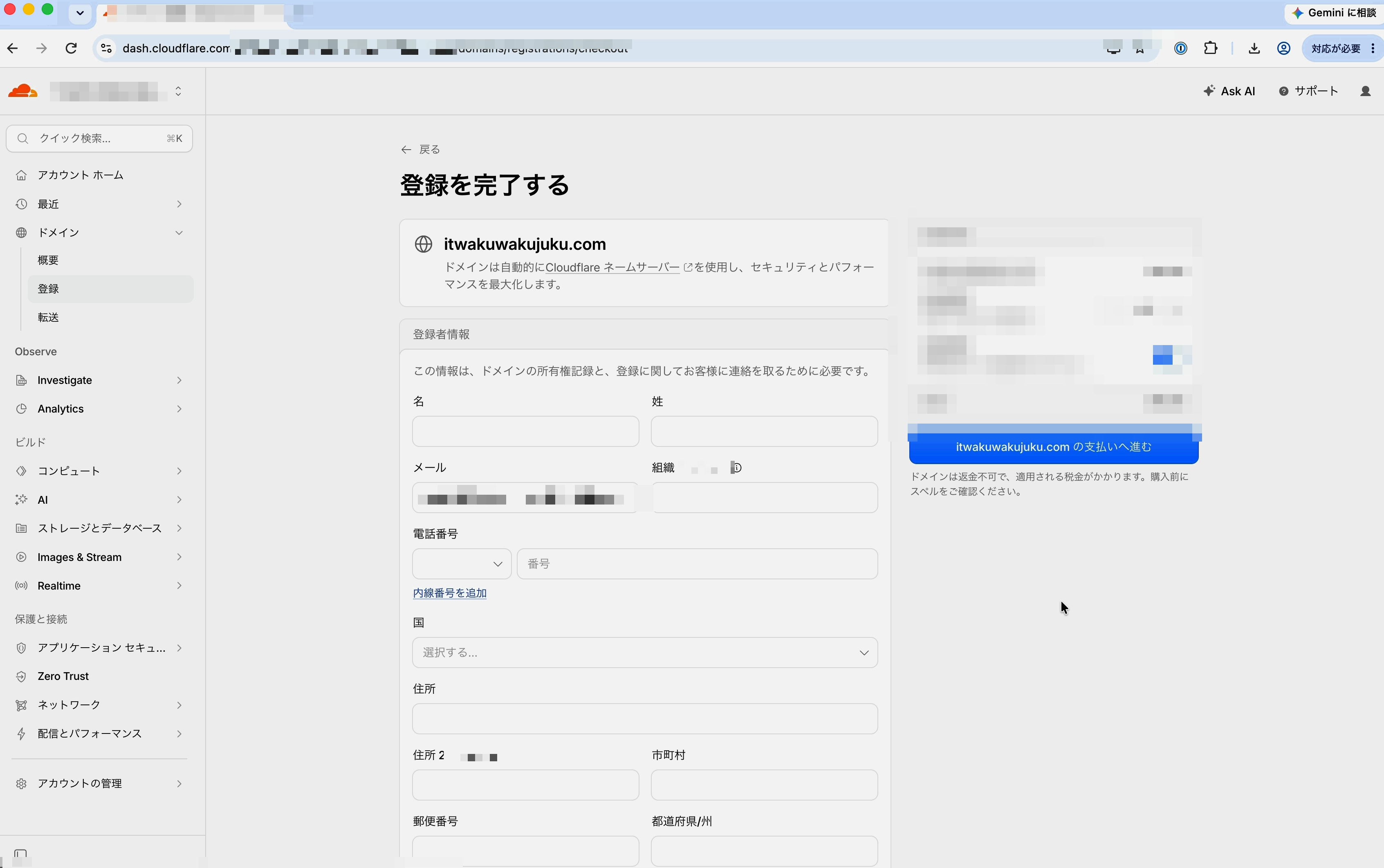Click the Investigate sidebar icon
The height and width of the screenshot is (868, 1384).
coord(21,380)
